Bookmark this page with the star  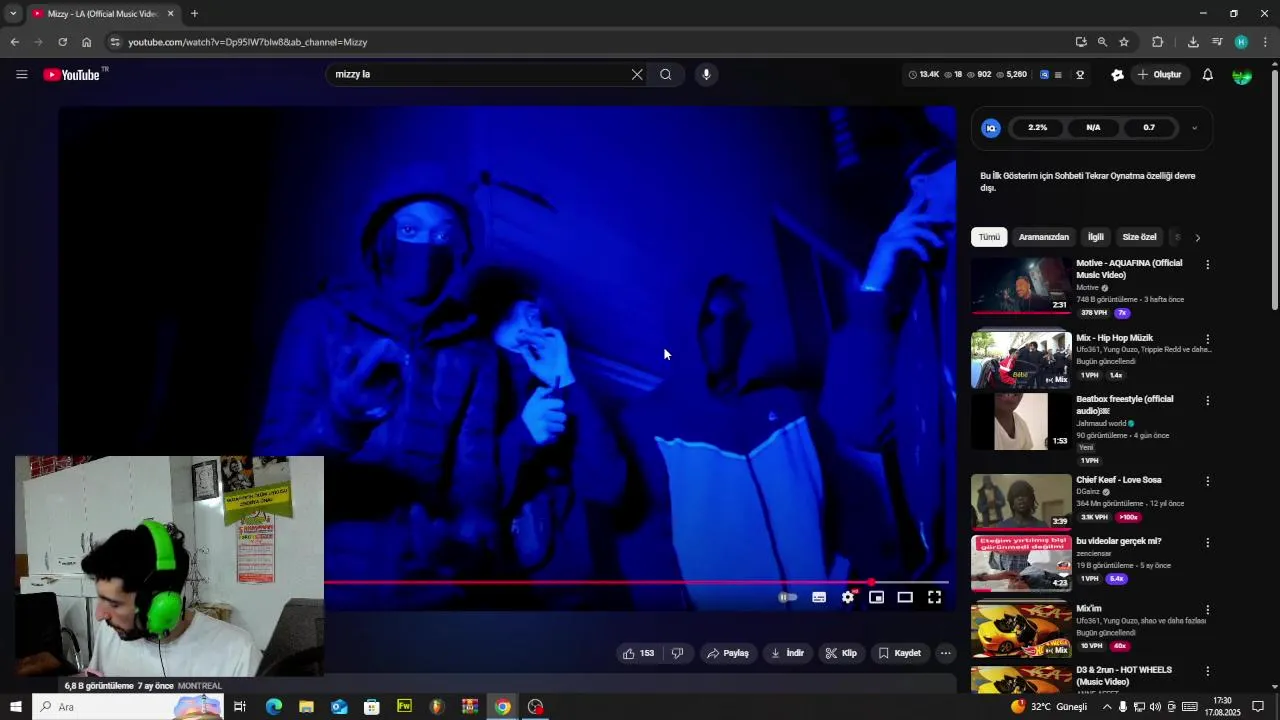coord(1124,42)
